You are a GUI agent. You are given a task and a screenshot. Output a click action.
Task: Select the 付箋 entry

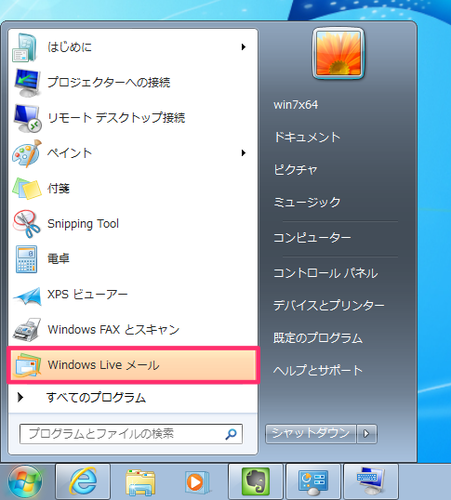coord(133,189)
